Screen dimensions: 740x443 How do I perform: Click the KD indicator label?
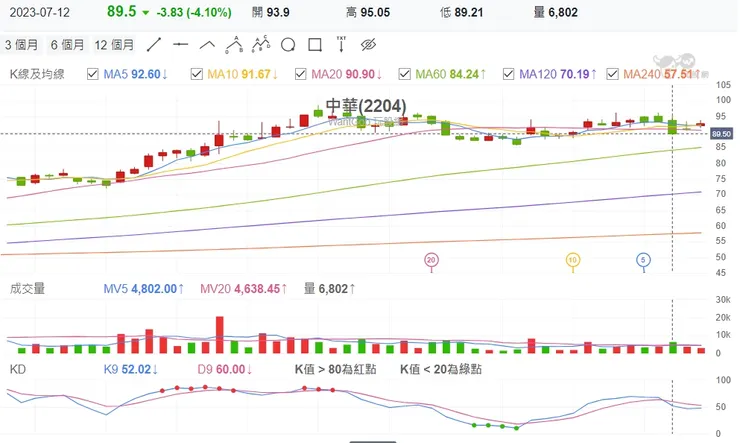pyautogui.click(x=18, y=369)
